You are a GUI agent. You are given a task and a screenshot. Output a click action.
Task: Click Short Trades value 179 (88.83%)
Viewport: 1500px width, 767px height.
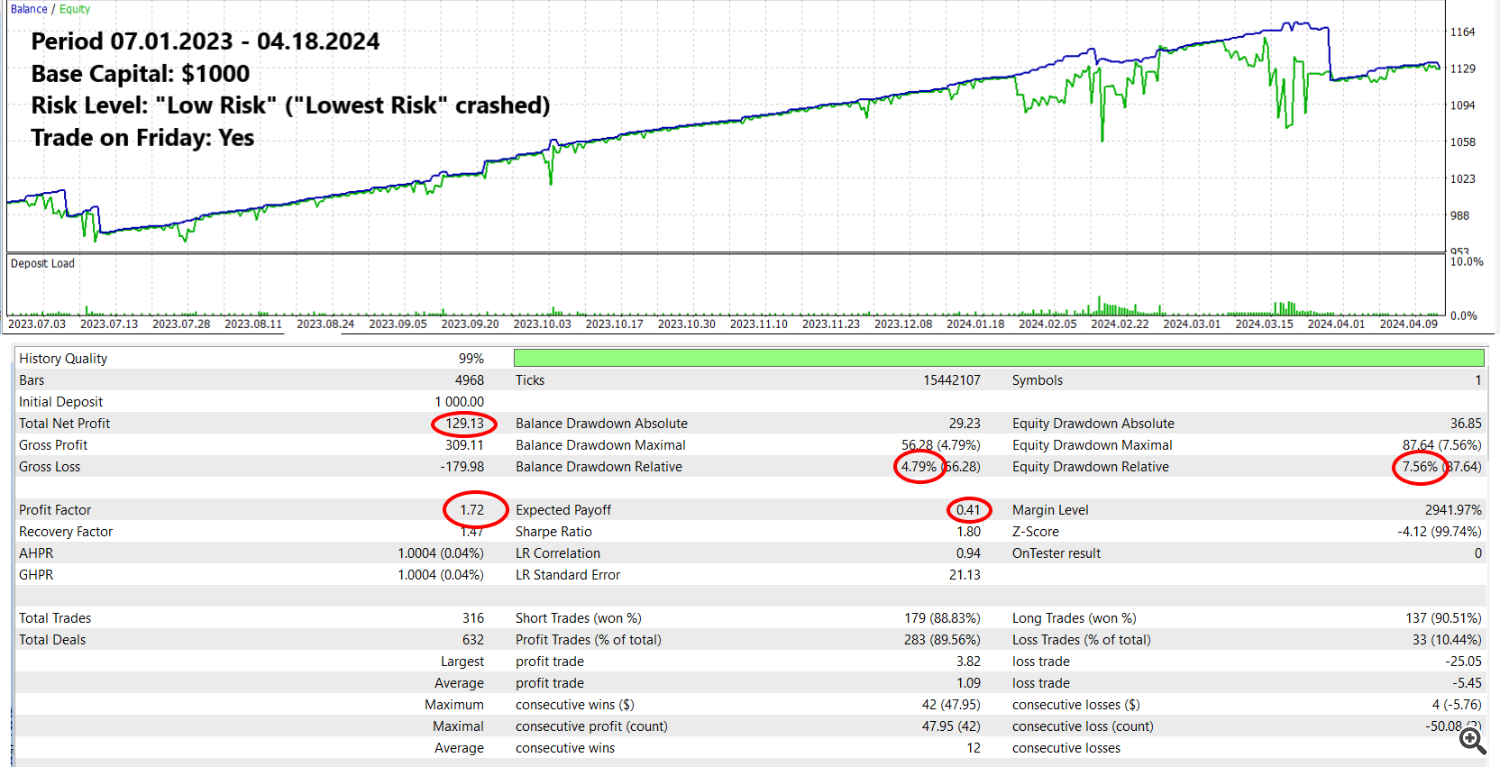[x=942, y=619]
